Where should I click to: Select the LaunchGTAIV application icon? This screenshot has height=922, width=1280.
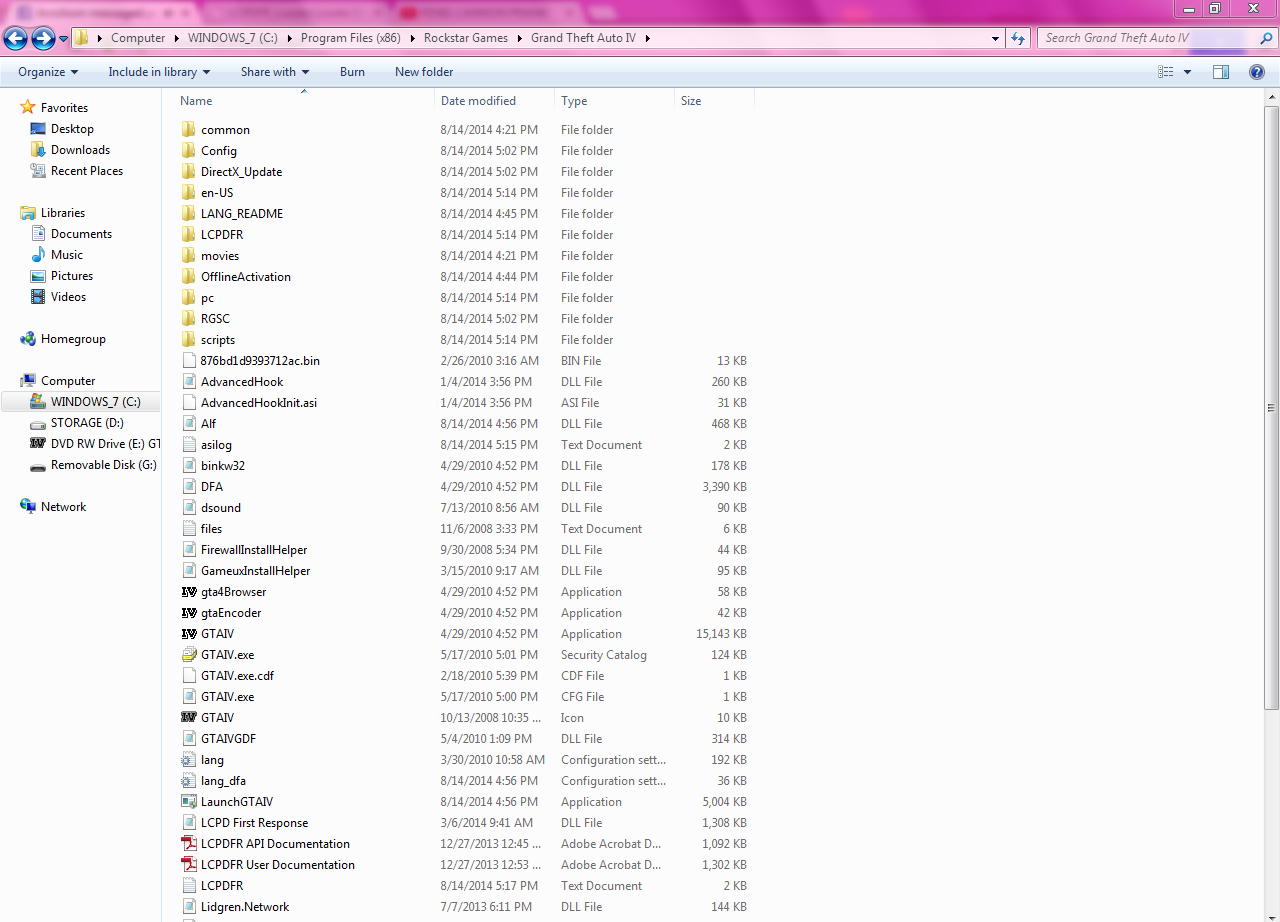[x=189, y=802]
